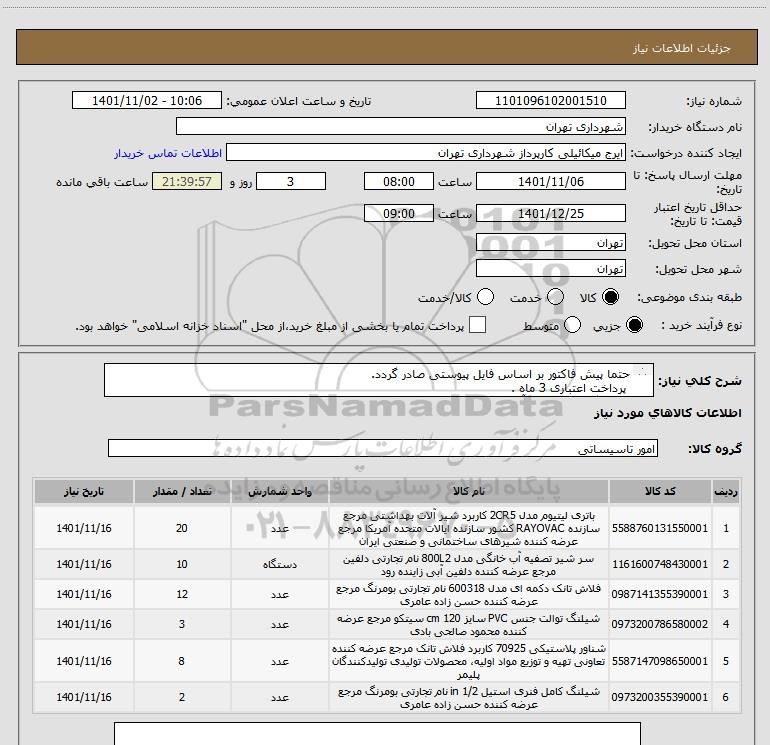Click the کد کالا column header
The height and width of the screenshot is (745, 770).
(660, 492)
